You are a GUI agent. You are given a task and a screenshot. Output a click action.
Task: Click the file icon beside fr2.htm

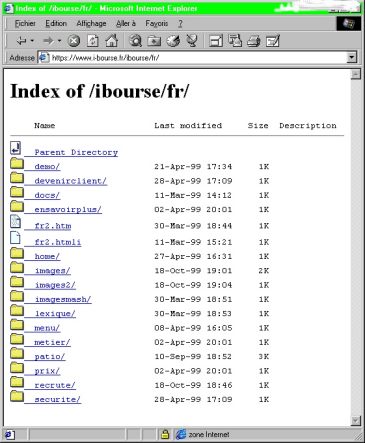click(16, 221)
